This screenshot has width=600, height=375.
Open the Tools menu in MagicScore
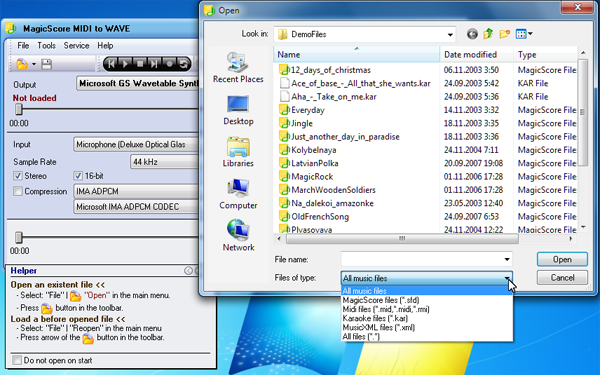tap(46, 46)
